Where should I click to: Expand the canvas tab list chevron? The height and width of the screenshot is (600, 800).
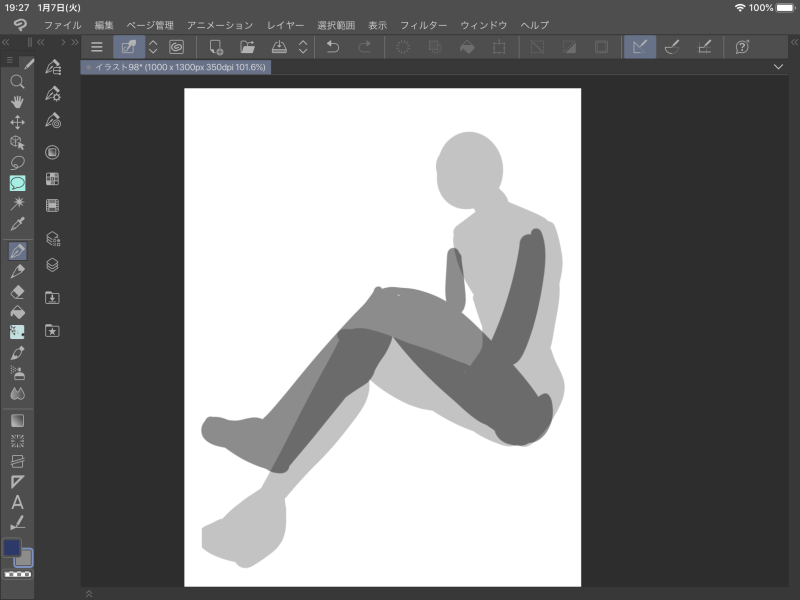[778, 67]
